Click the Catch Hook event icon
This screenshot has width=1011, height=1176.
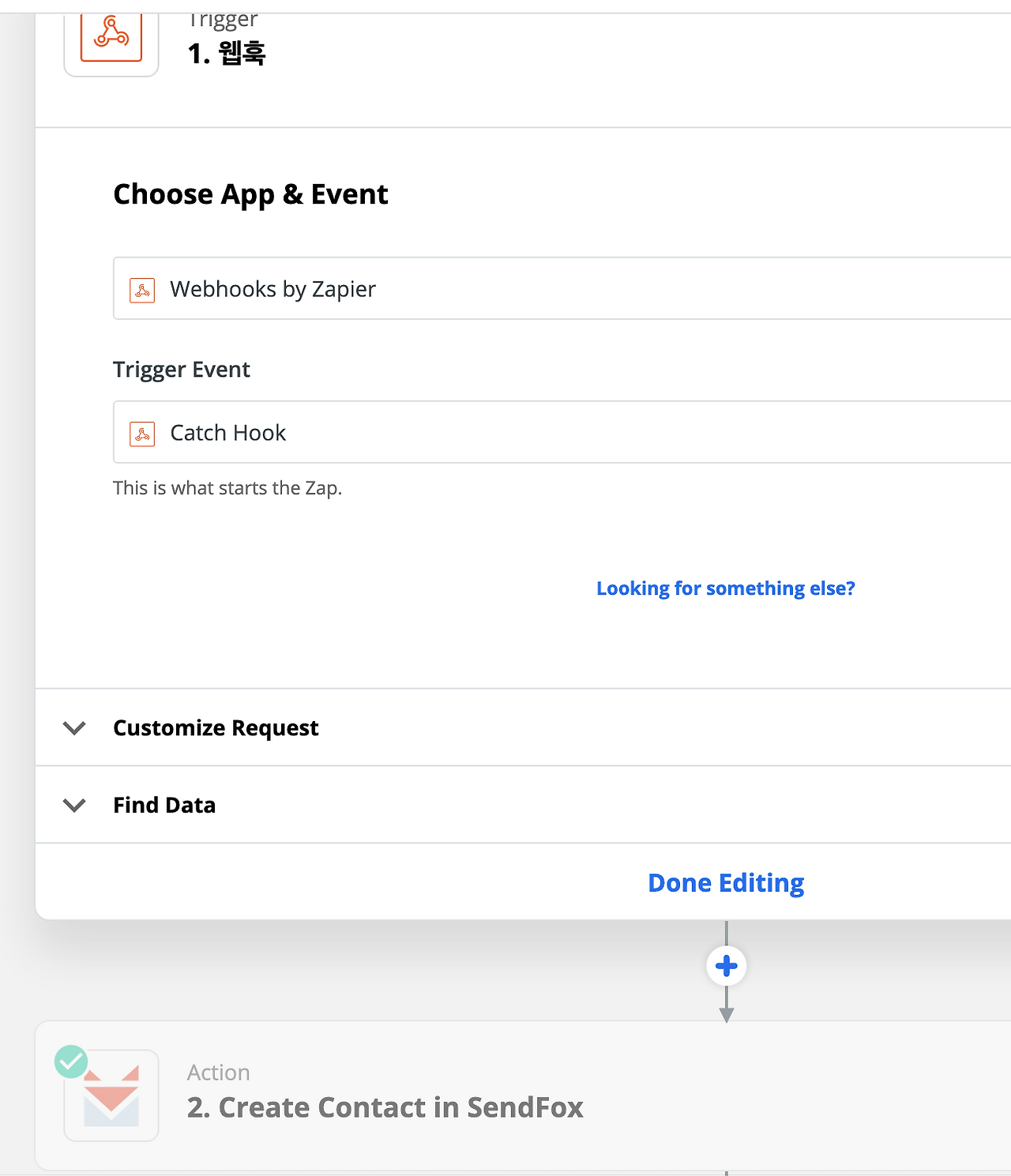click(x=142, y=434)
